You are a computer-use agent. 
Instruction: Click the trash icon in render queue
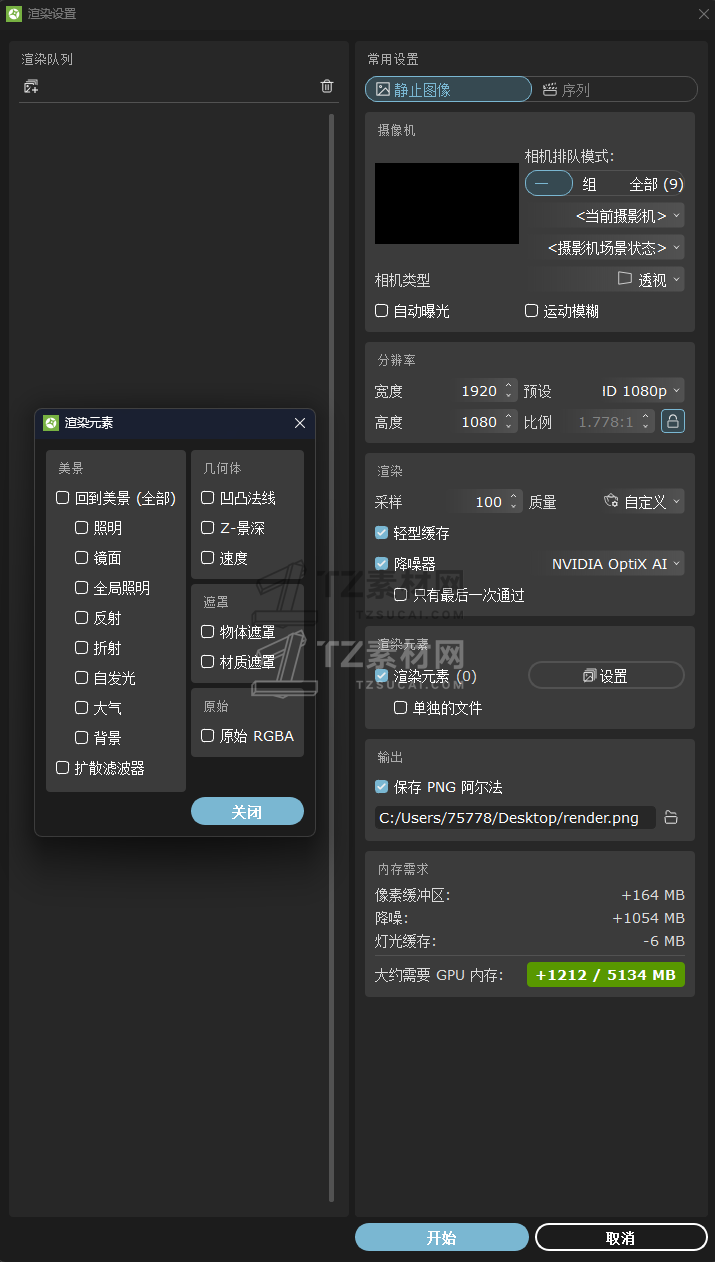327,87
